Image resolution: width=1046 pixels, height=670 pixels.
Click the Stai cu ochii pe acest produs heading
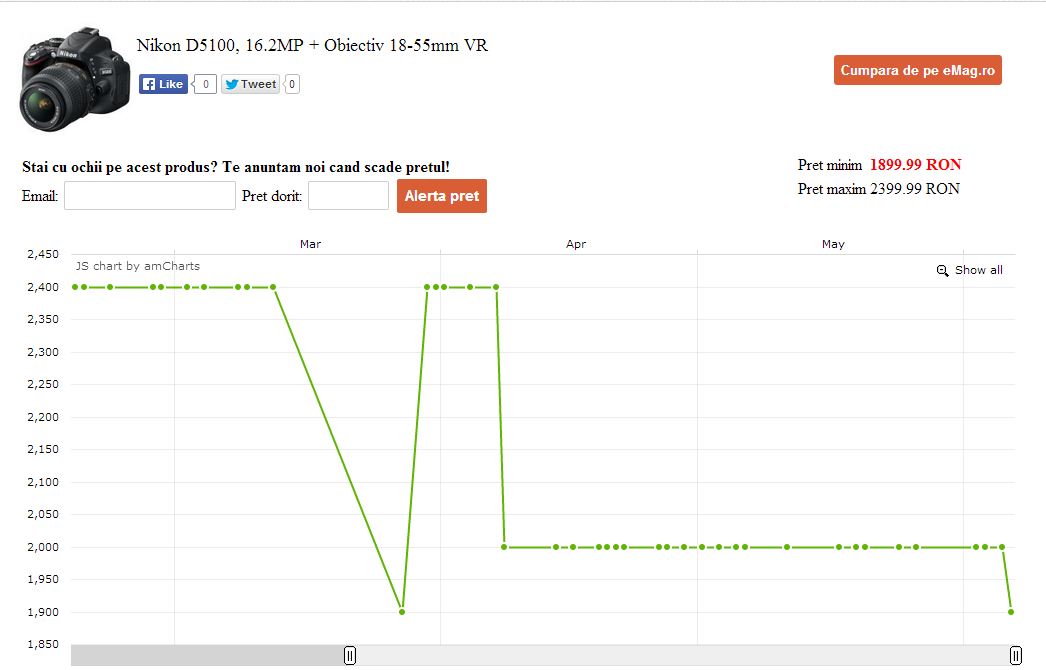point(236,167)
